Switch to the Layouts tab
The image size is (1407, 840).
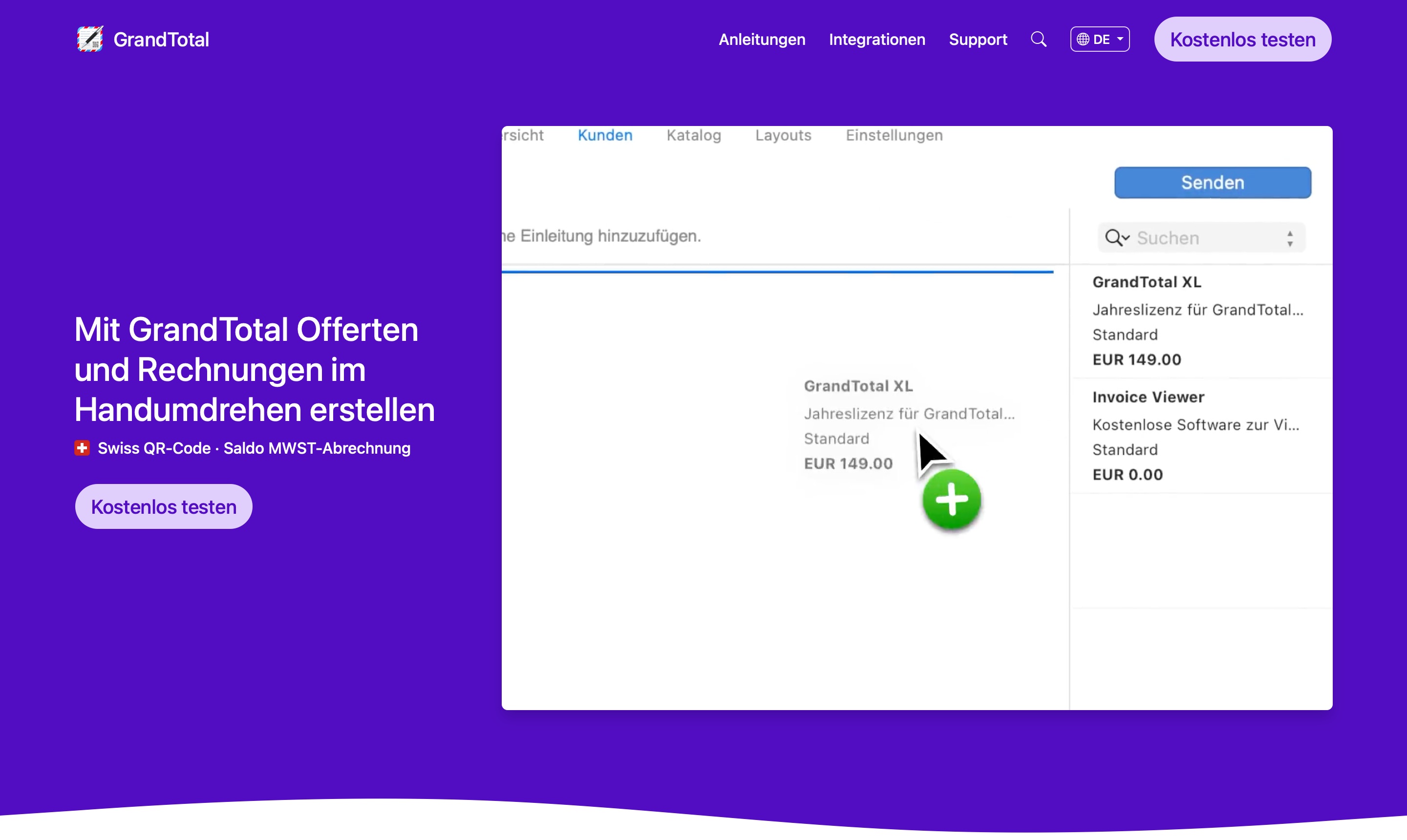click(x=783, y=135)
